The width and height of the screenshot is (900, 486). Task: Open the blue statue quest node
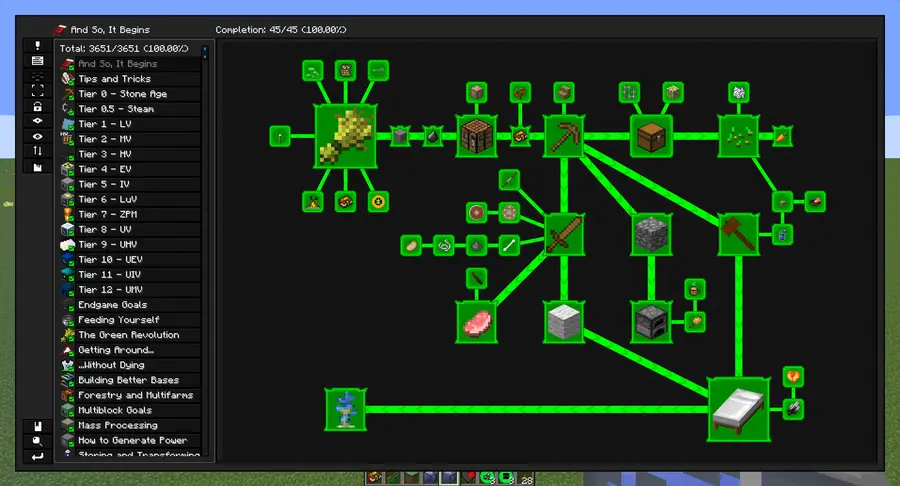pyautogui.click(x=346, y=409)
